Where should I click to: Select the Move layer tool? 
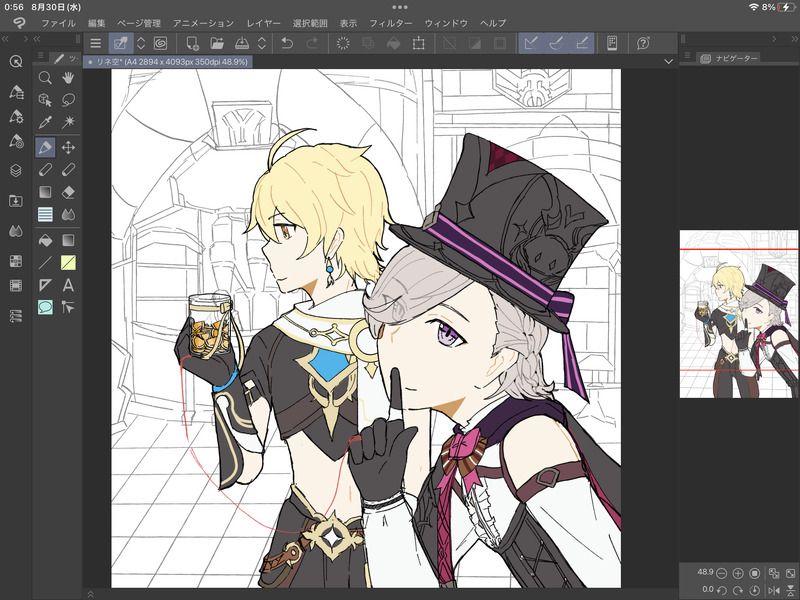tap(68, 147)
